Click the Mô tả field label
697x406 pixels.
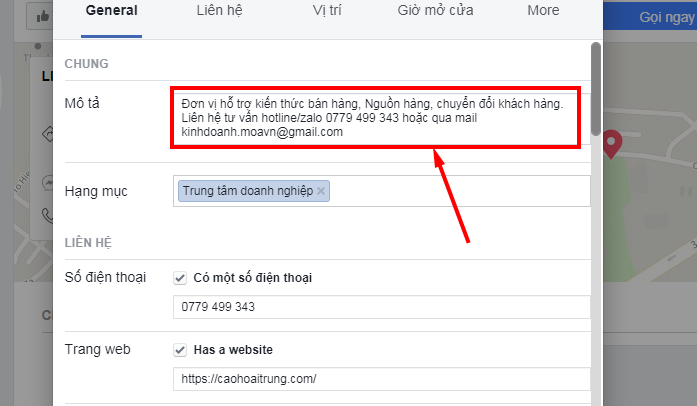(82, 103)
